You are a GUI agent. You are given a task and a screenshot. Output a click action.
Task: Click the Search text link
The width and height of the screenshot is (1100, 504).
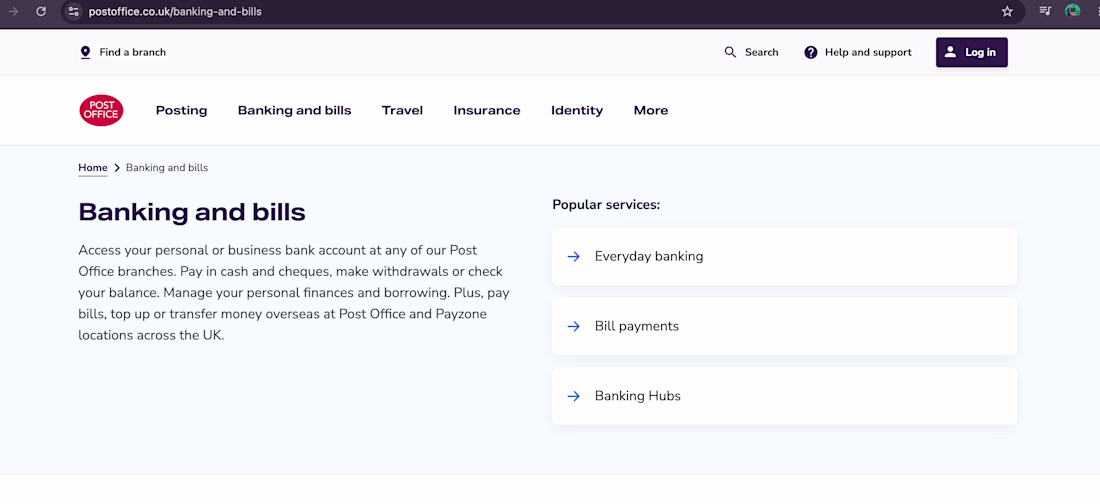[x=762, y=52]
